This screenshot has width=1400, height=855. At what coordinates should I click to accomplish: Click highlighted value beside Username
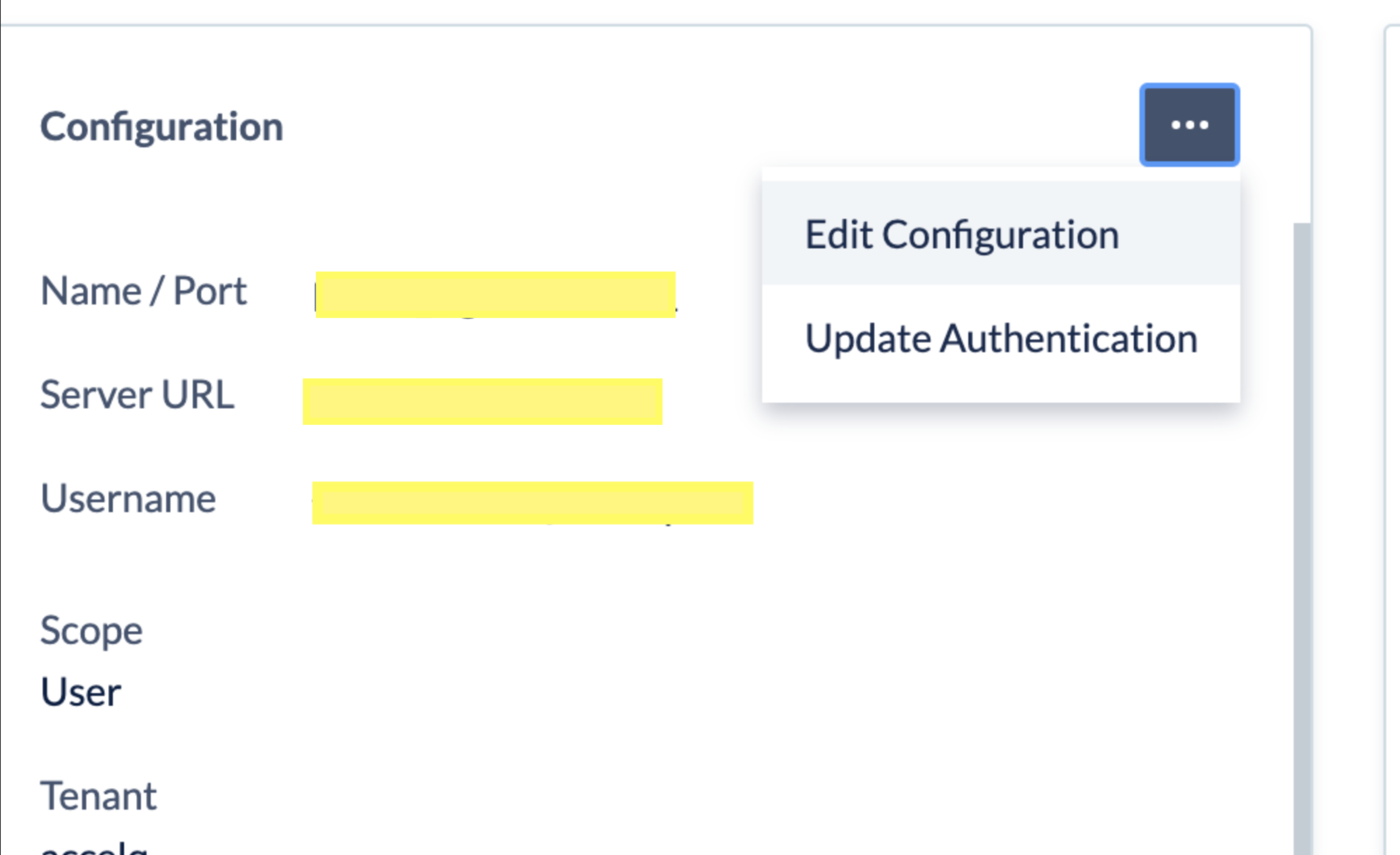pyautogui.click(x=532, y=502)
